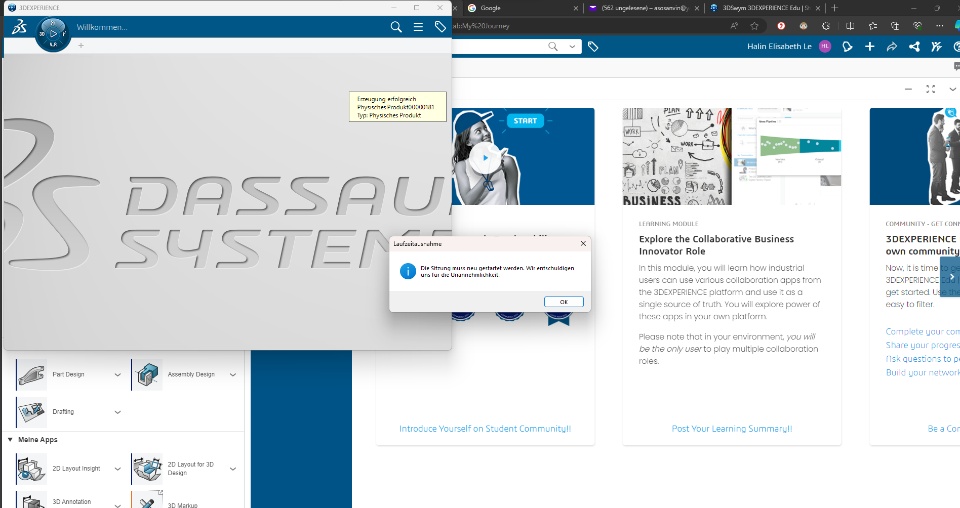Expand the Part Design chevron
This screenshot has width=960, height=508.
coord(118,375)
